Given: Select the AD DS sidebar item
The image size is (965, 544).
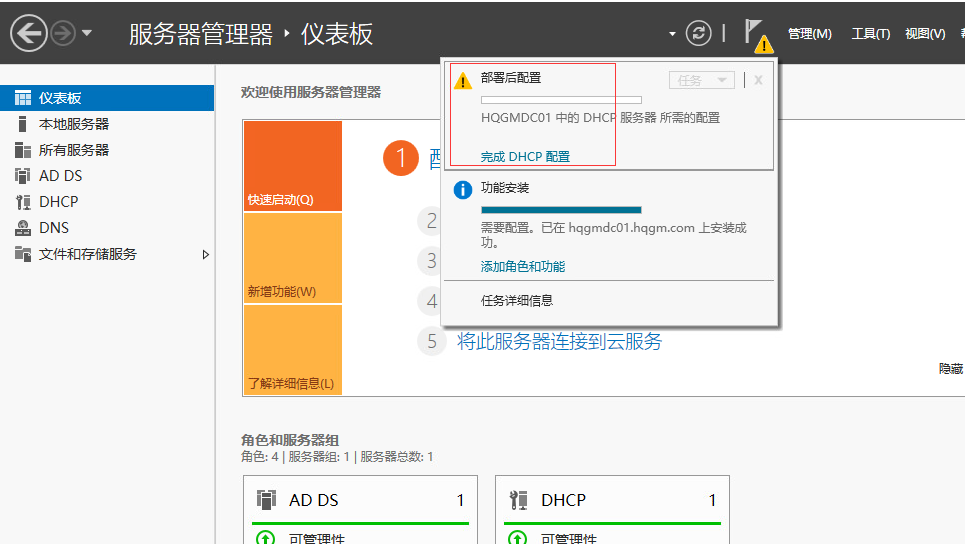Looking at the screenshot, I should [60, 176].
